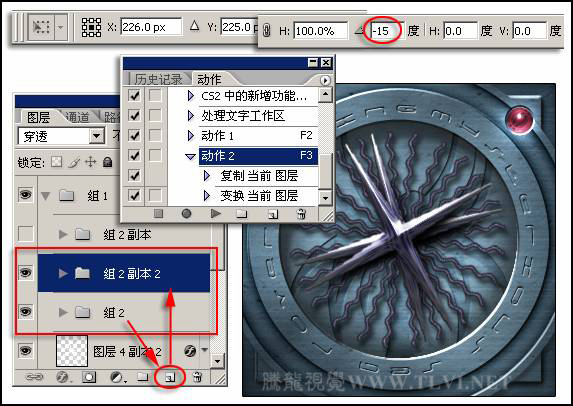Toggle checkmark for 变换 当前 图层 step
573x406 pixels.
click(134, 196)
